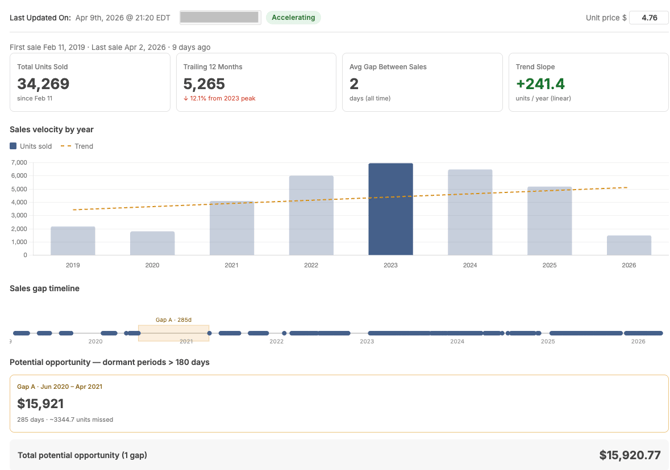Open the Trailing 12 Months card
This screenshot has width=670, height=470.
[x=256, y=82]
